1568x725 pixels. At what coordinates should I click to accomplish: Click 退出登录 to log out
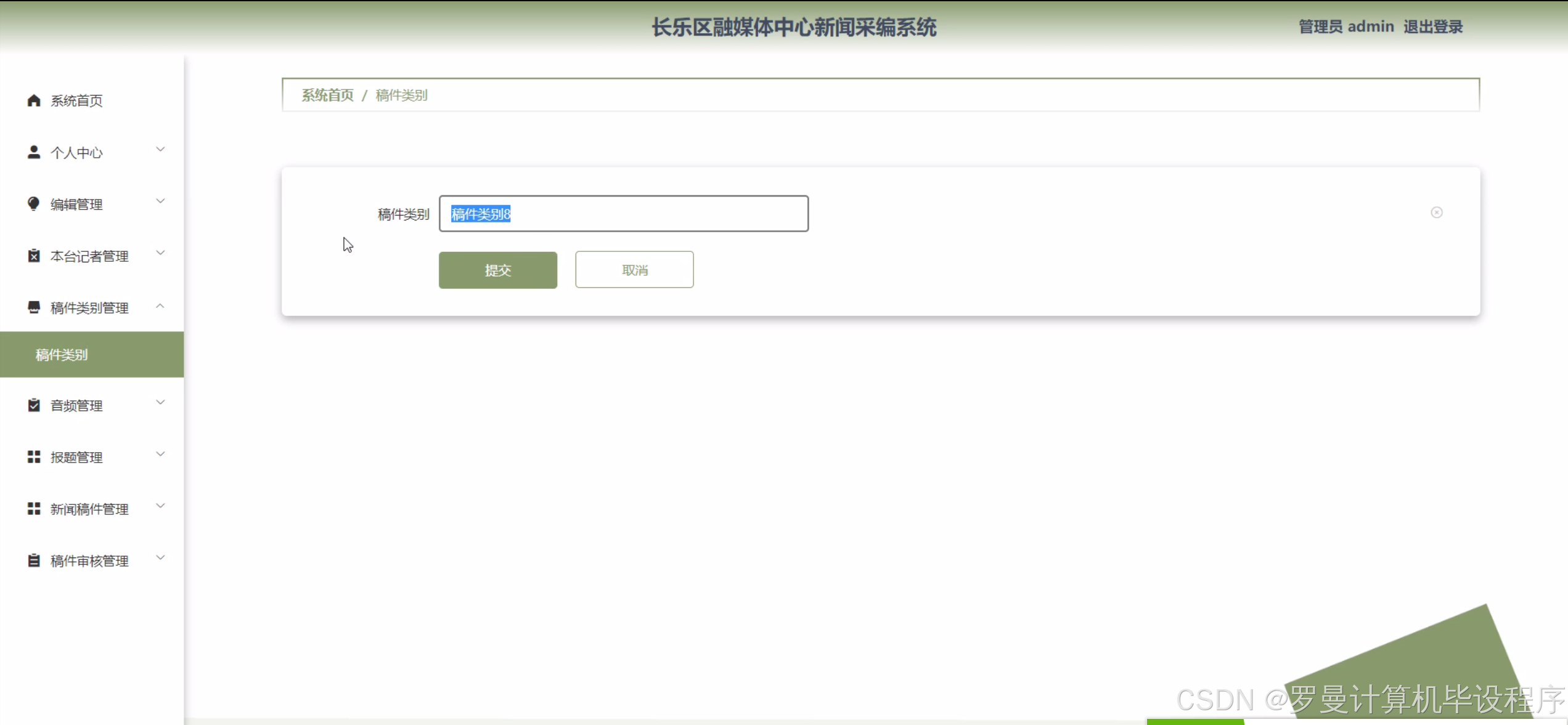point(1432,27)
